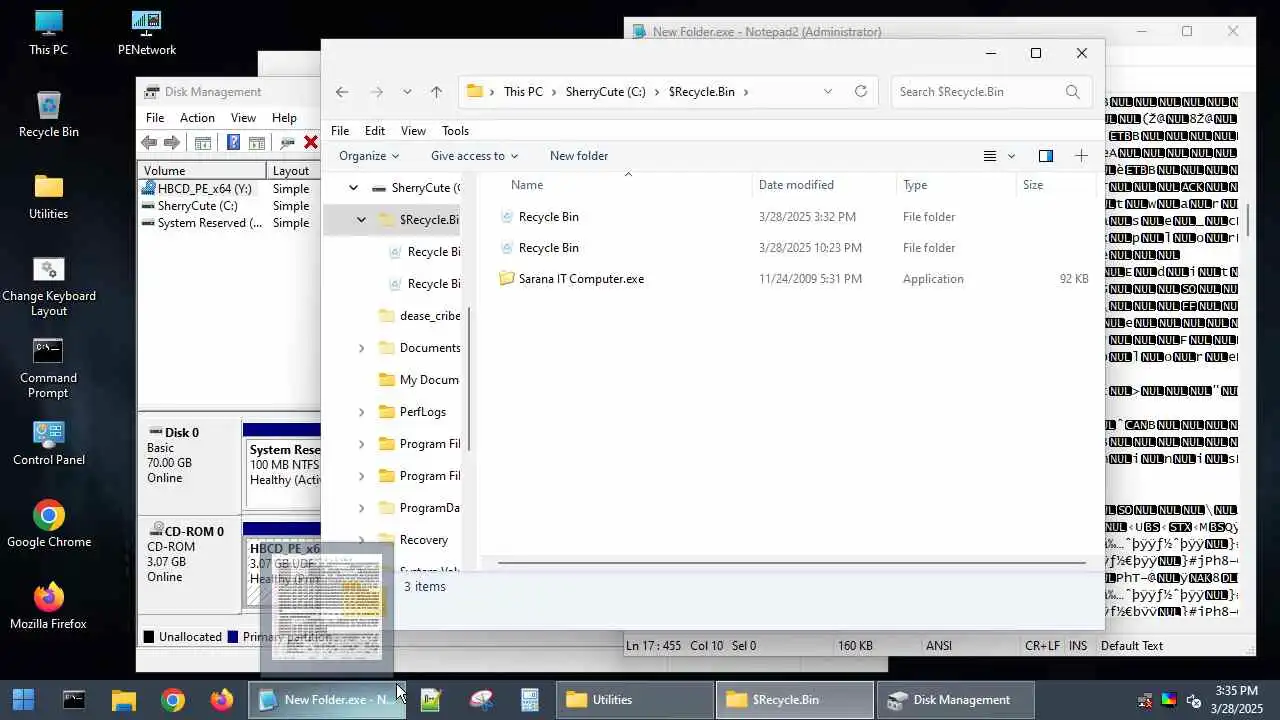Expand the PerfLogs tree folder
The image size is (1280, 720).
[361, 412]
